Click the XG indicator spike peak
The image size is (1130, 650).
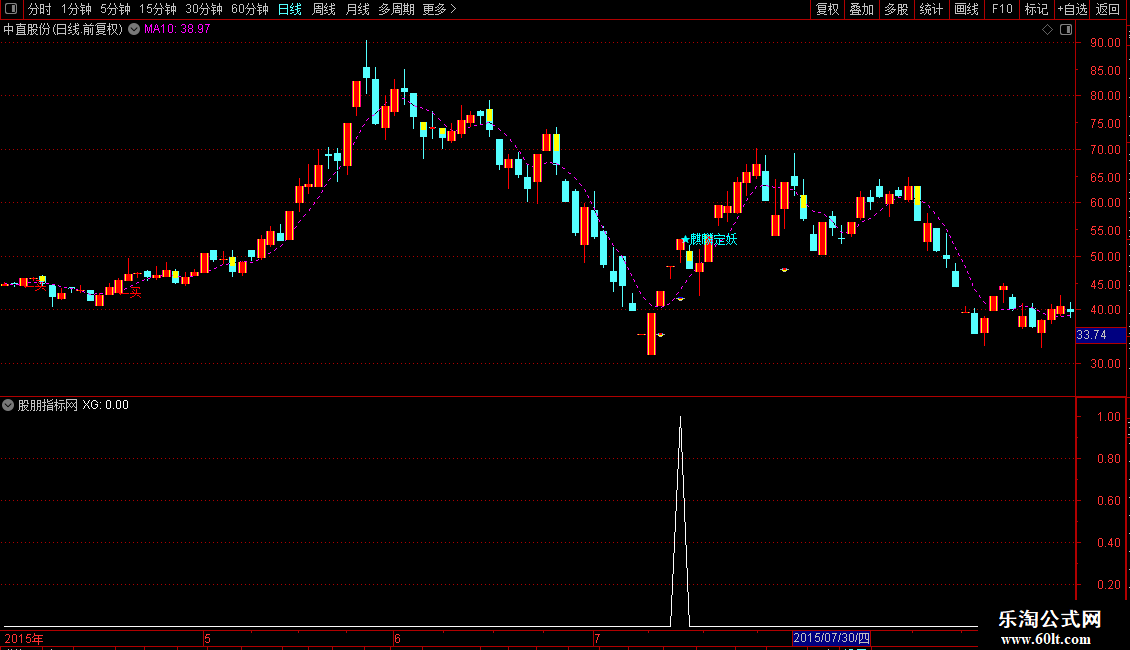(680, 418)
